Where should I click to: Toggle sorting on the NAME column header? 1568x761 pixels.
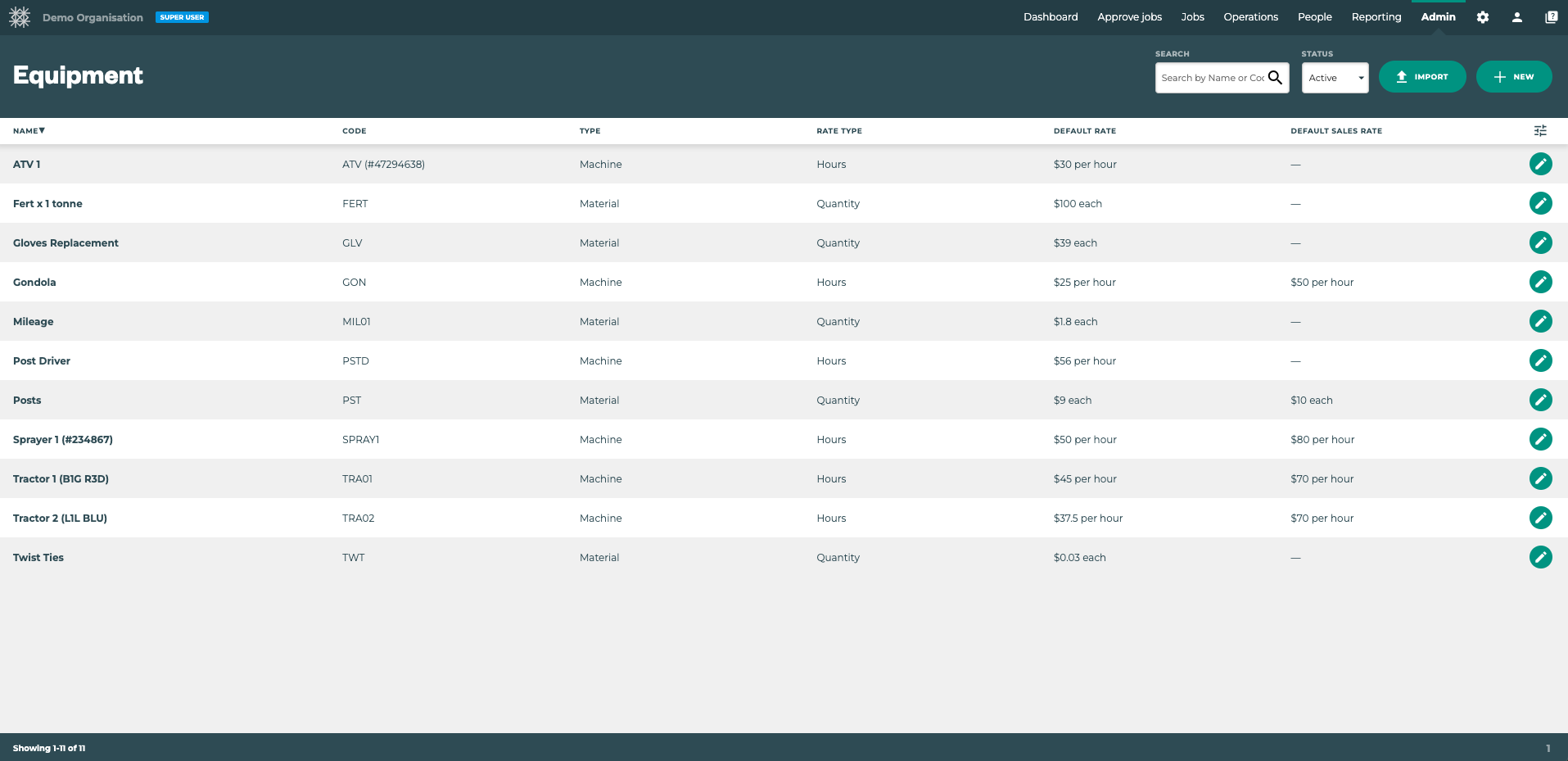(29, 130)
